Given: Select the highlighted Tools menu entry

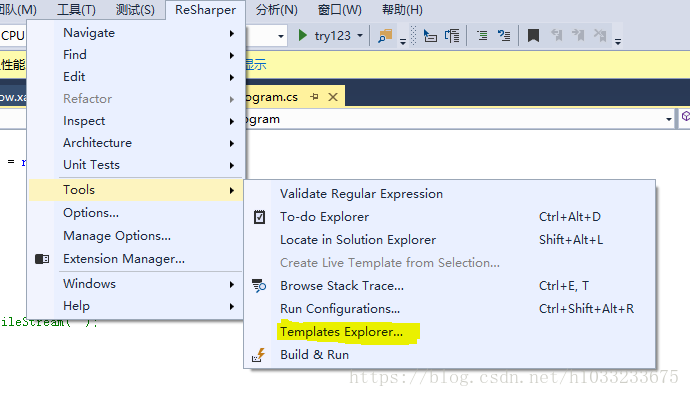Looking at the screenshot, I should (x=136, y=190).
